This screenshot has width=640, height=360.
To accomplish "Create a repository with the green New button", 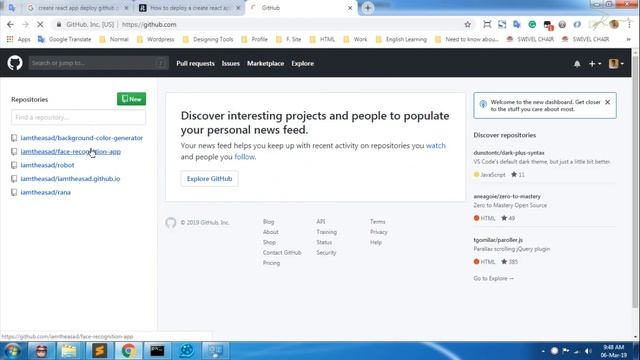I will (131, 99).
